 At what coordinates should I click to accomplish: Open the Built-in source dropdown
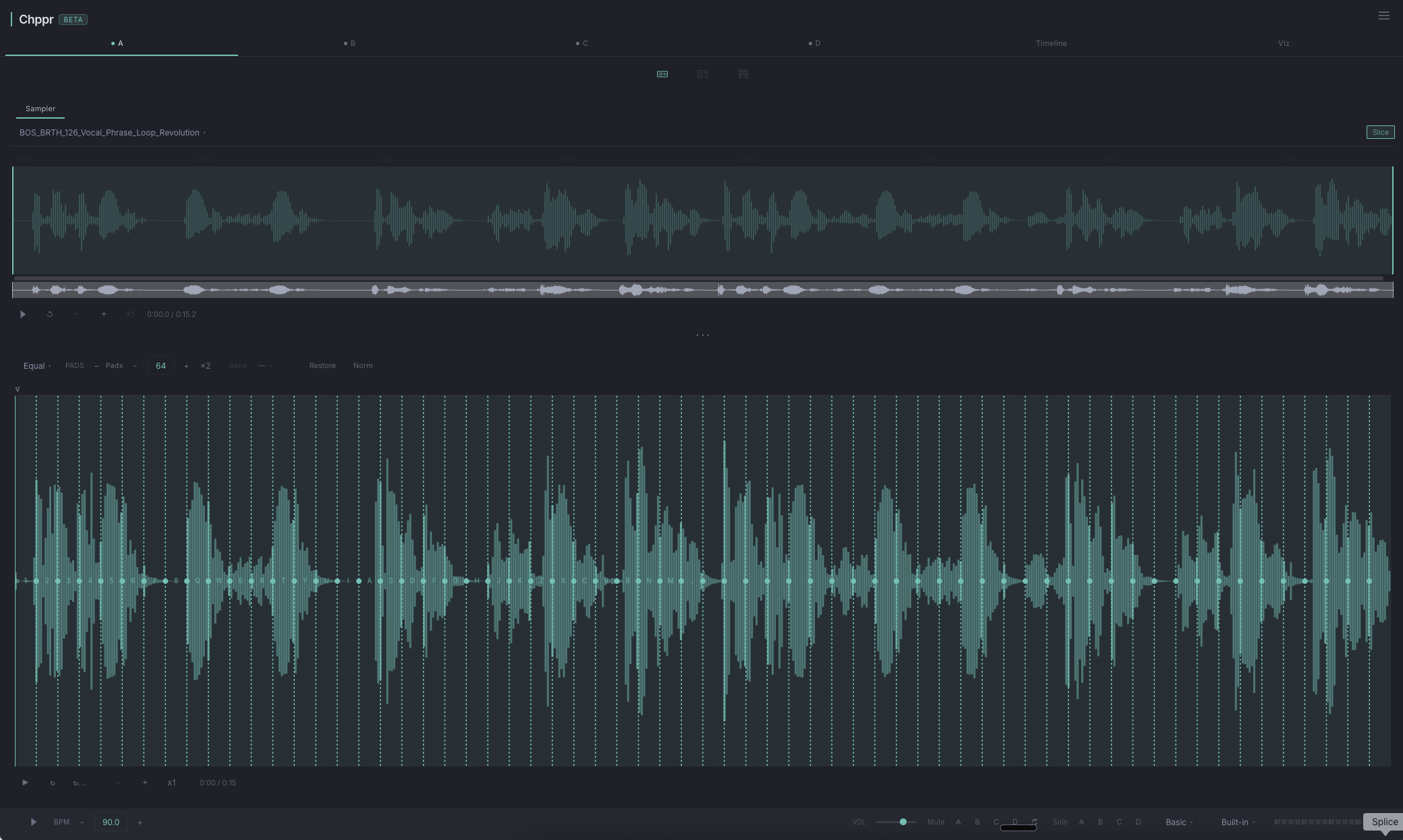(x=1238, y=822)
